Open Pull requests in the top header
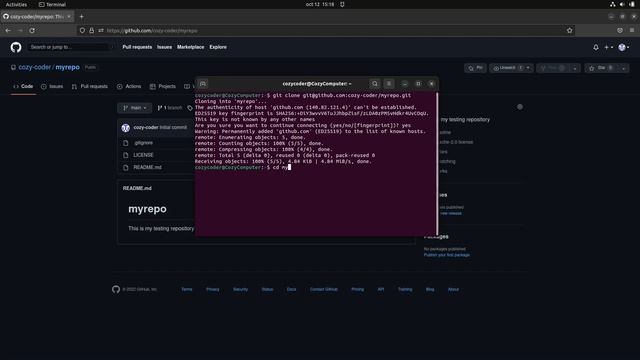The image size is (640, 360). [137, 47]
